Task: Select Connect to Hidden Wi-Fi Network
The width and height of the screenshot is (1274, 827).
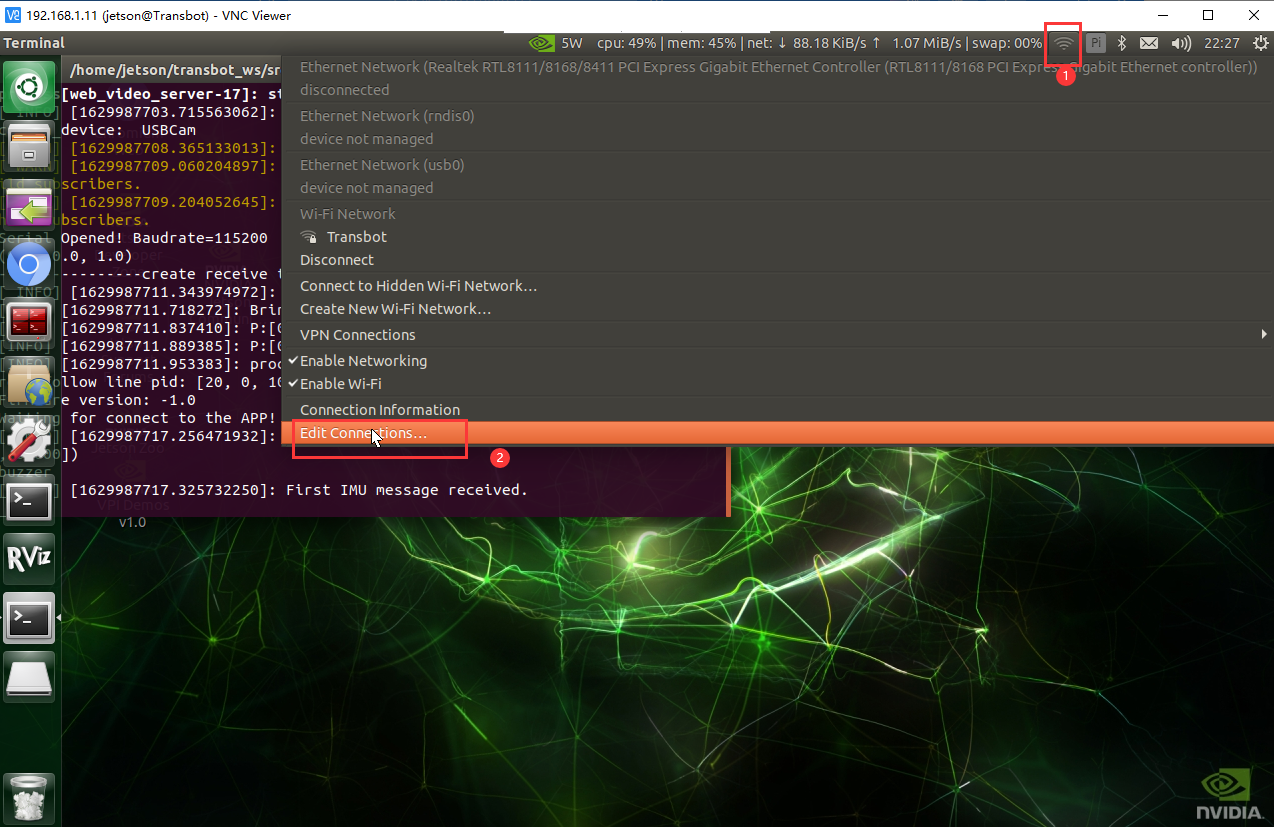Action: point(777,286)
